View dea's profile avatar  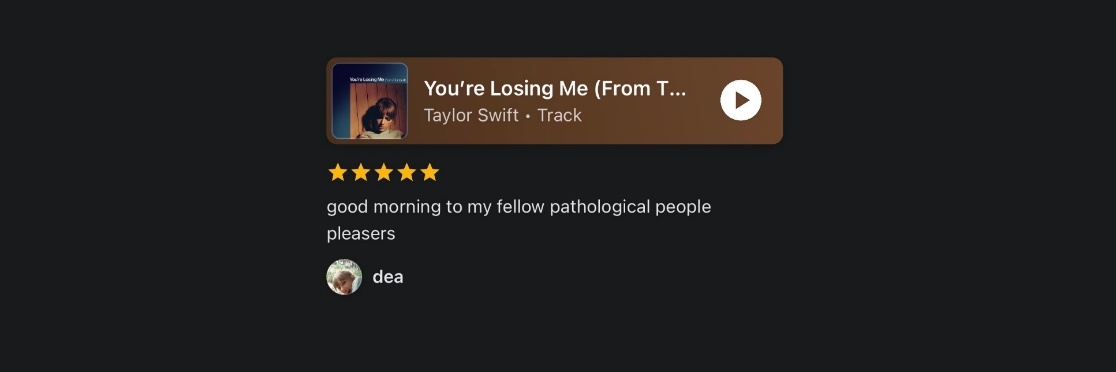click(x=344, y=277)
